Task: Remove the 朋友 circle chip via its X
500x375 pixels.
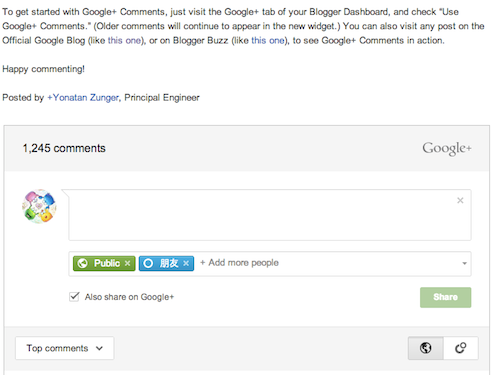Action: click(186, 263)
